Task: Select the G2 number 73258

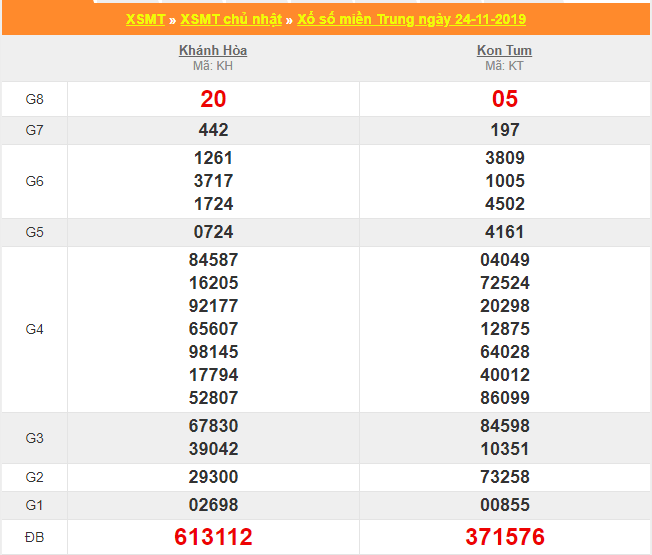Action: coord(505,477)
